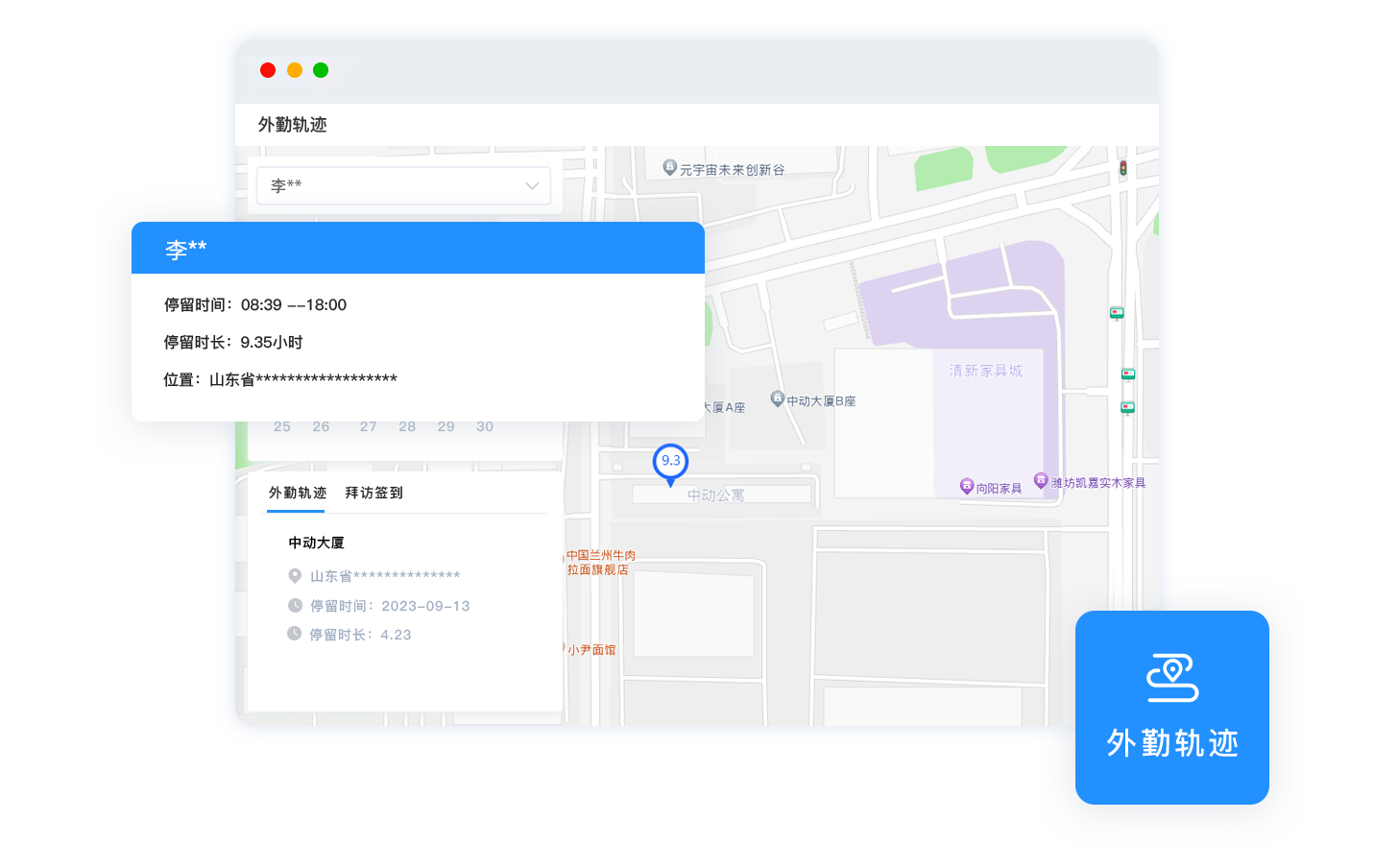
Task: Switch to the 拜访签到 tab
Action: tap(374, 493)
